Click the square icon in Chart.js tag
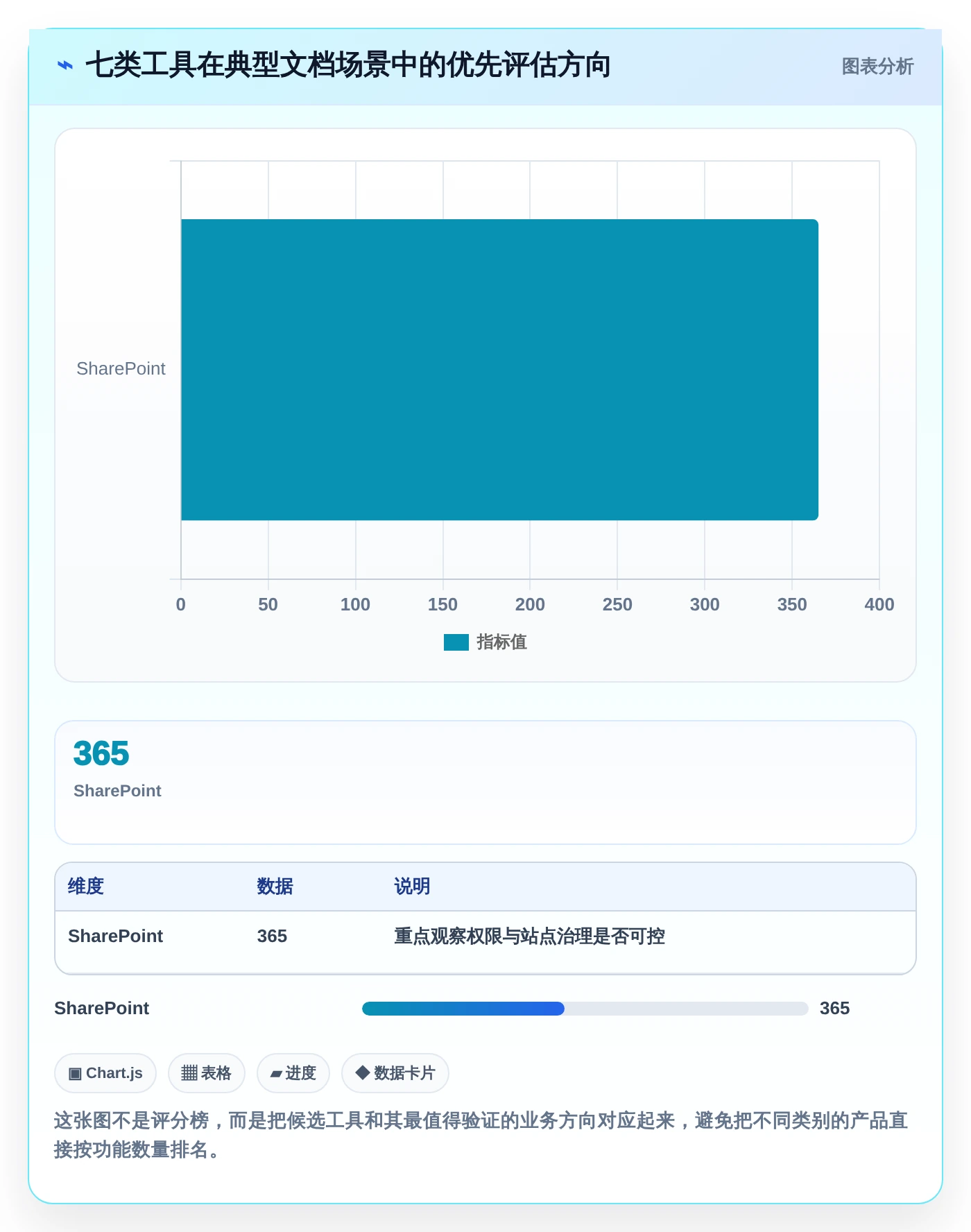This screenshot has height=1232, width=971. (75, 1074)
